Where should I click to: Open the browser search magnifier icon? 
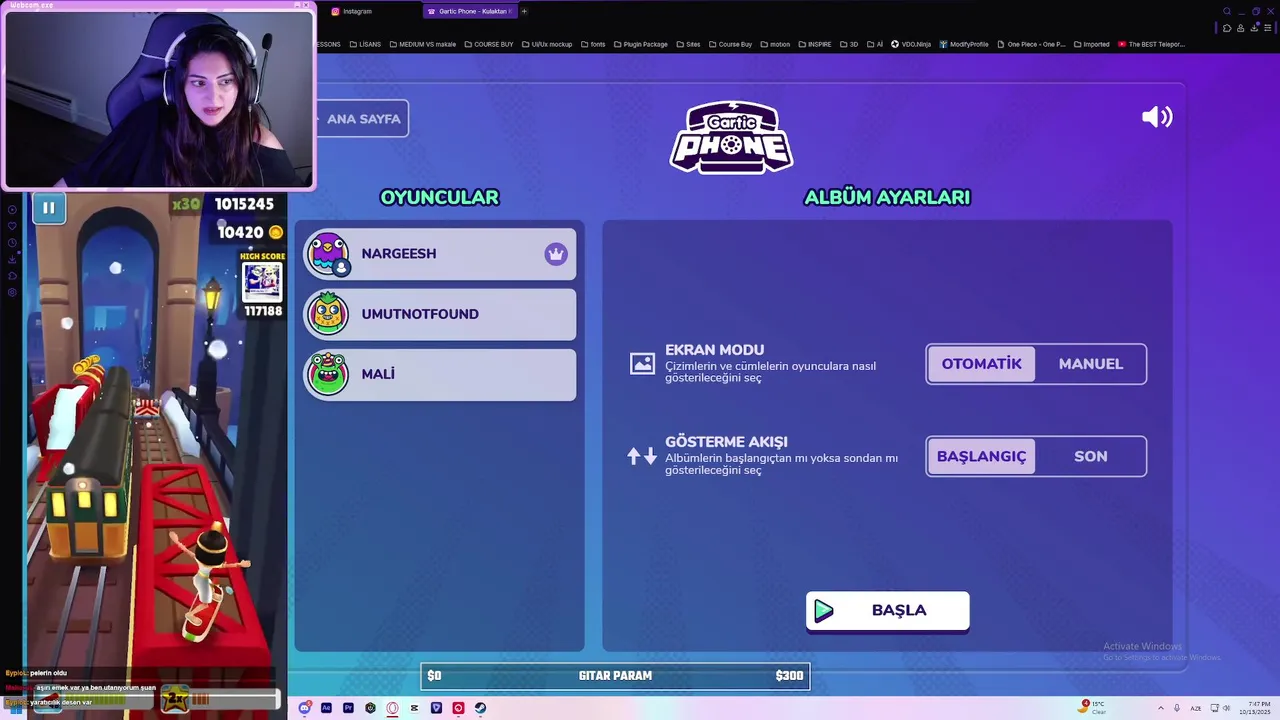click(x=1227, y=11)
